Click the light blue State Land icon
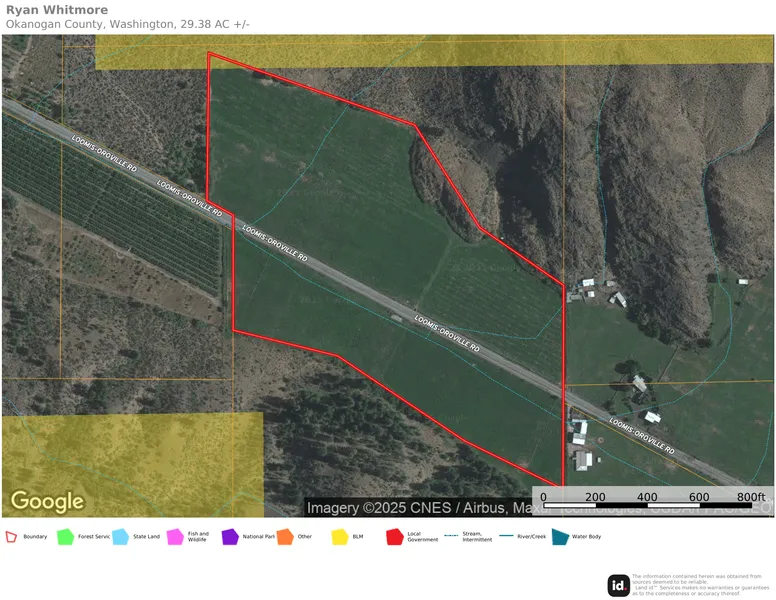This screenshot has width=776, height=600. 120,537
